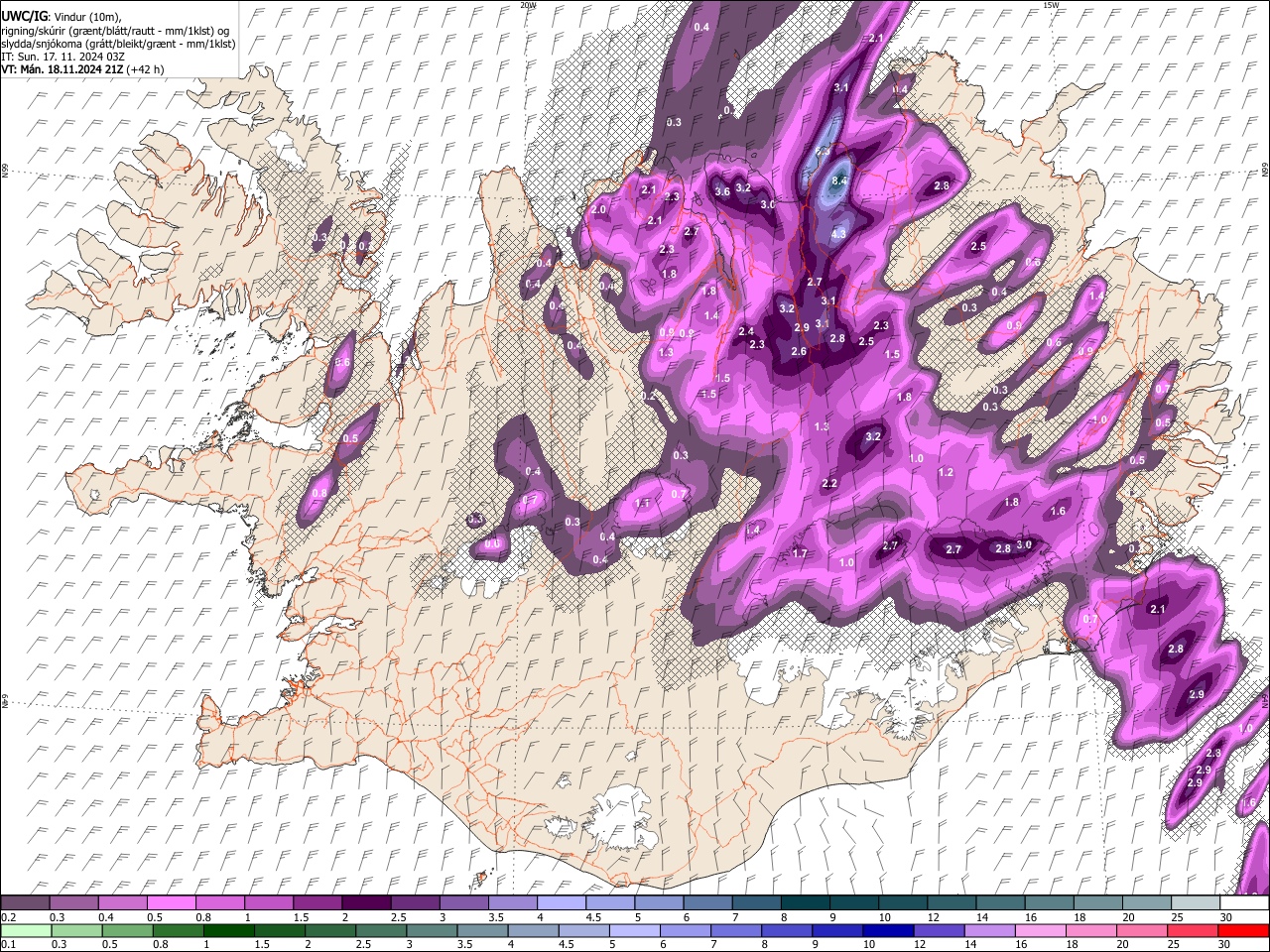Click the white snow legend swatch after 30

coord(1244,903)
